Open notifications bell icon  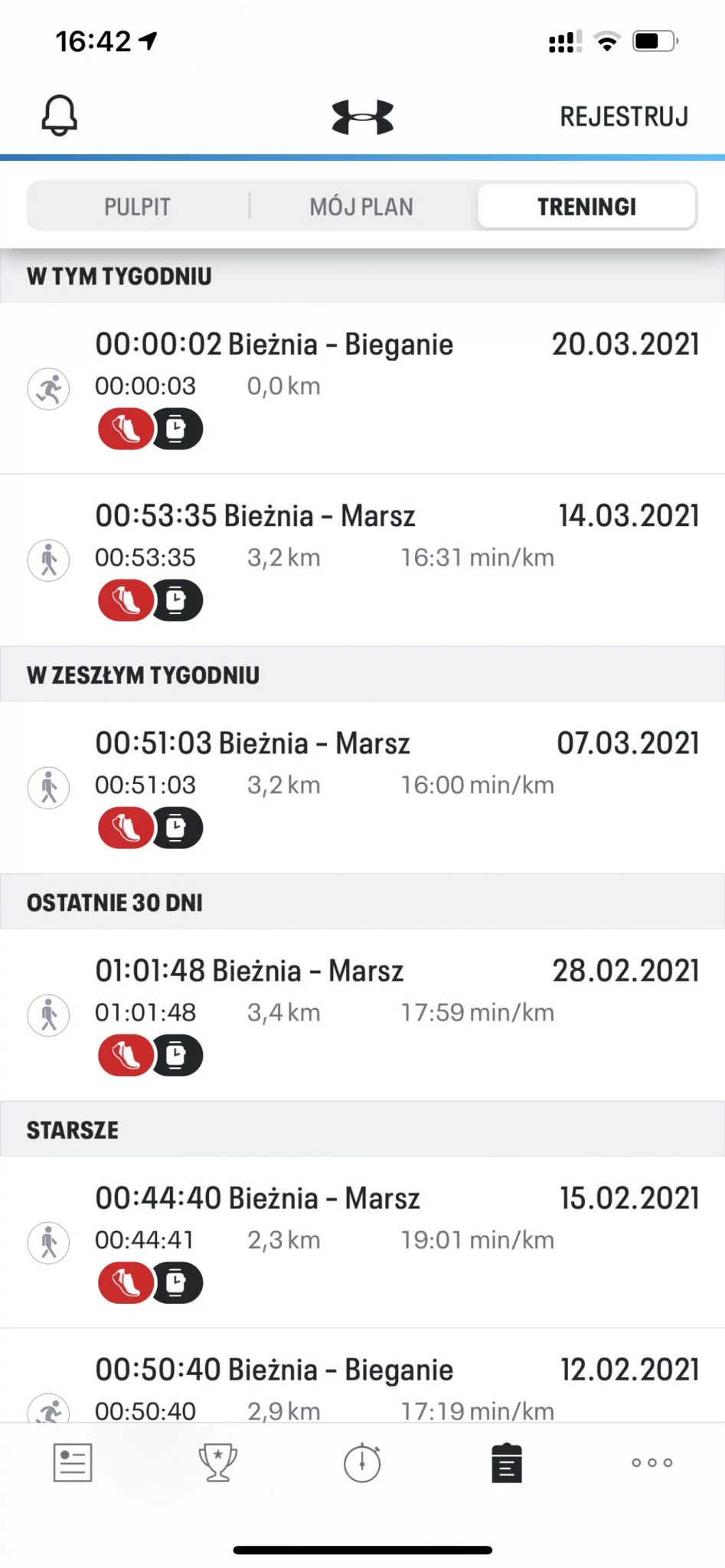point(59,116)
